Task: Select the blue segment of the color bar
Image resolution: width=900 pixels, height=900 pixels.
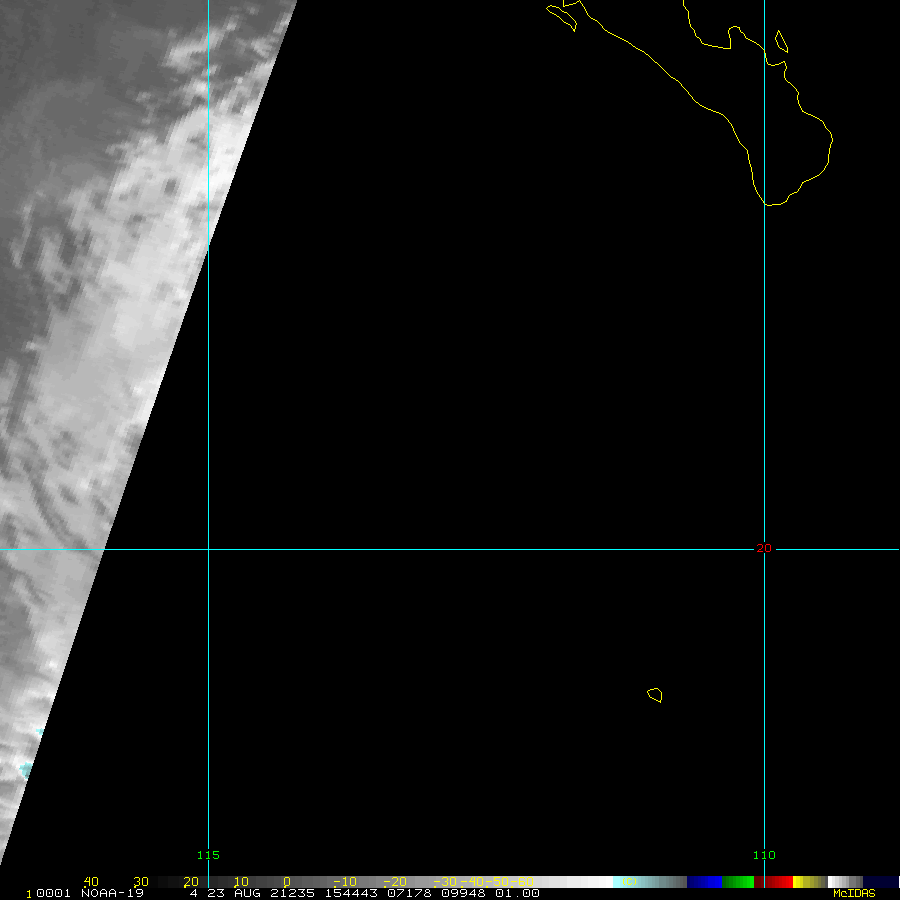Action: point(704,882)
